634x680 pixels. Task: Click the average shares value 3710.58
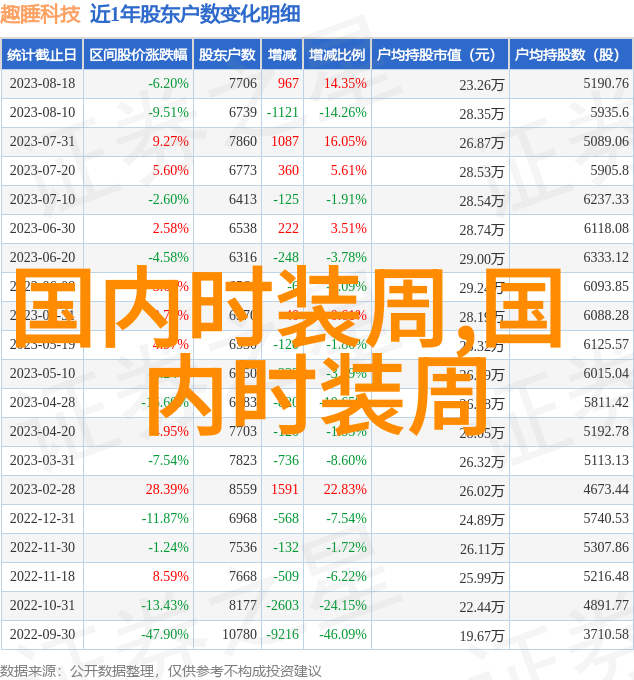(x=606, y=634)
